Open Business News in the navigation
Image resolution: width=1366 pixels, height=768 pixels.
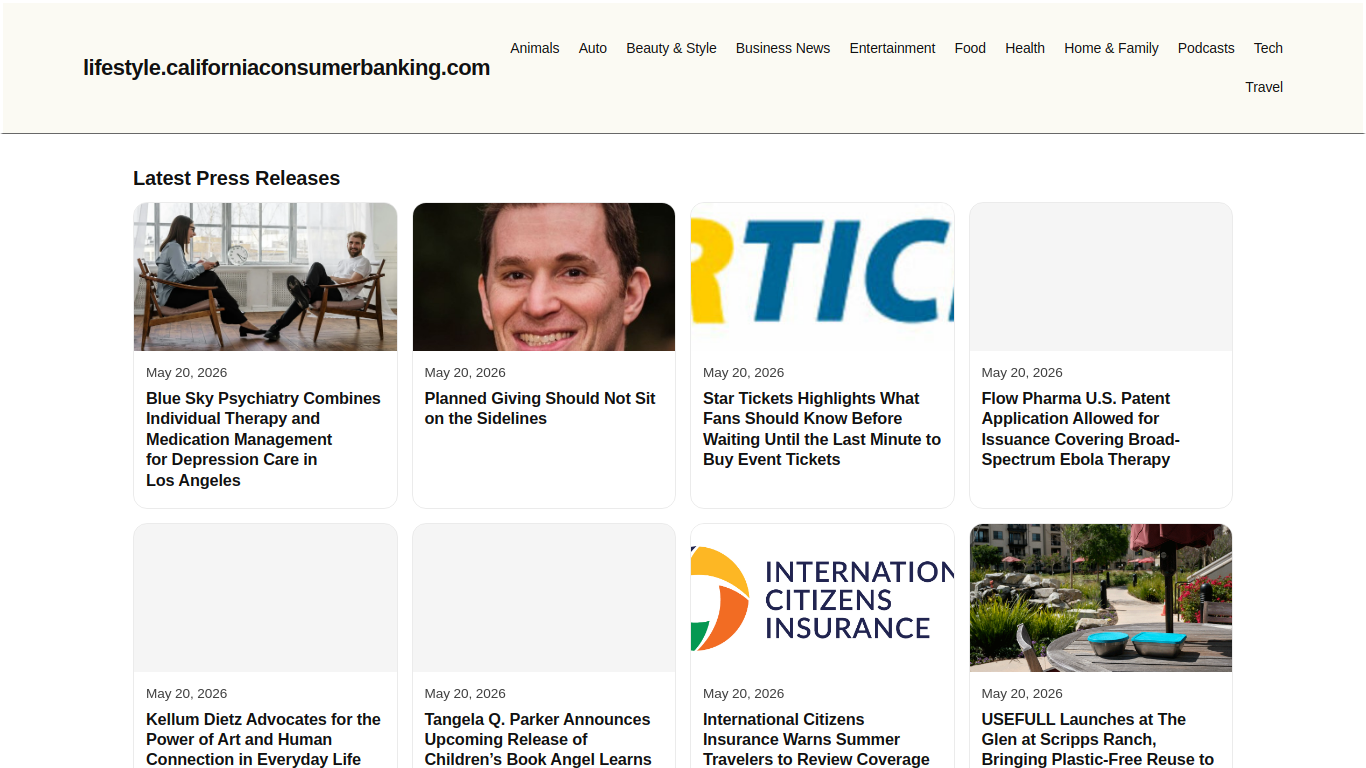[783, 48]
